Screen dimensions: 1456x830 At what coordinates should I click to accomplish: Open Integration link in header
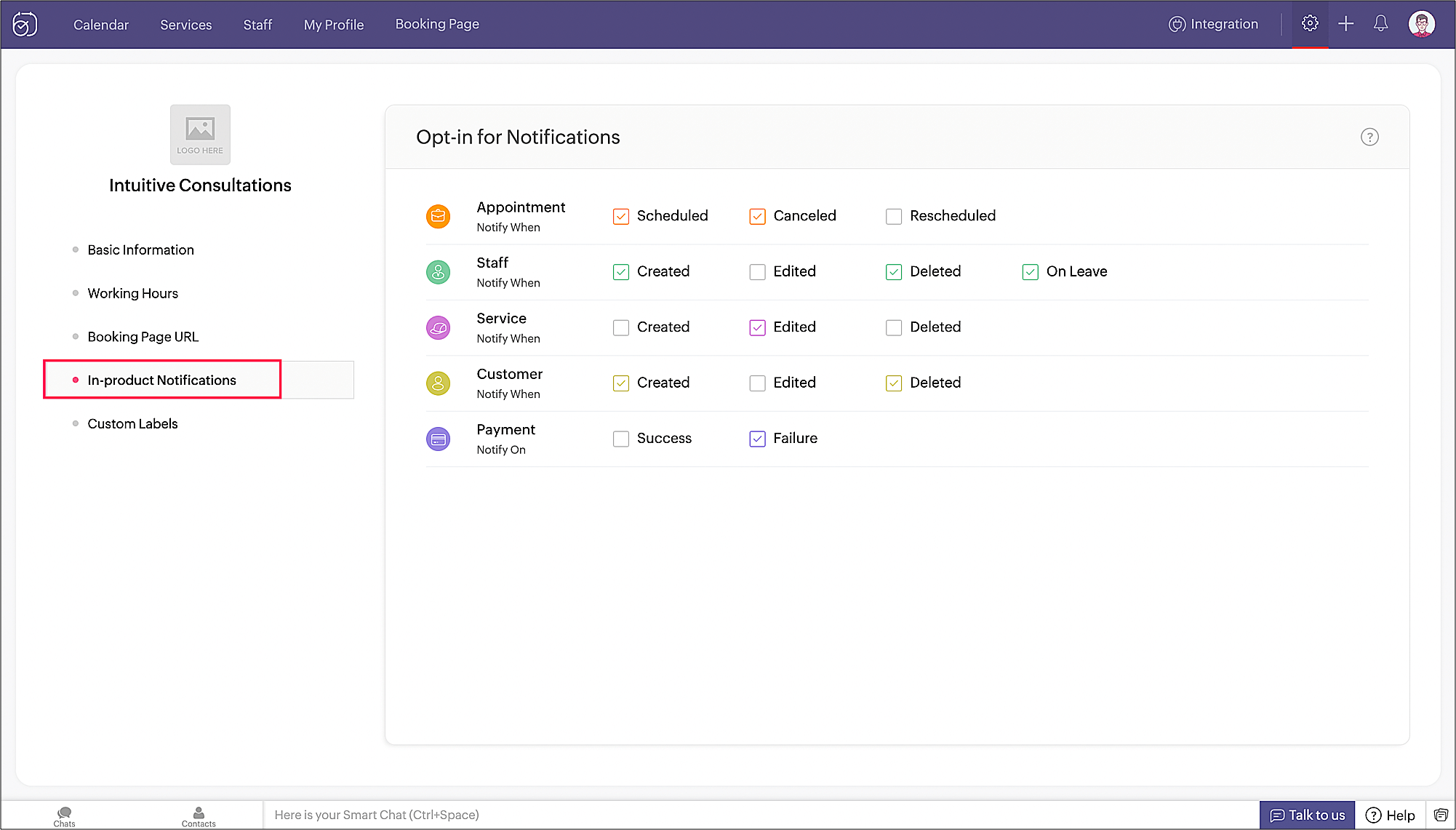(x=1213, y=24)
